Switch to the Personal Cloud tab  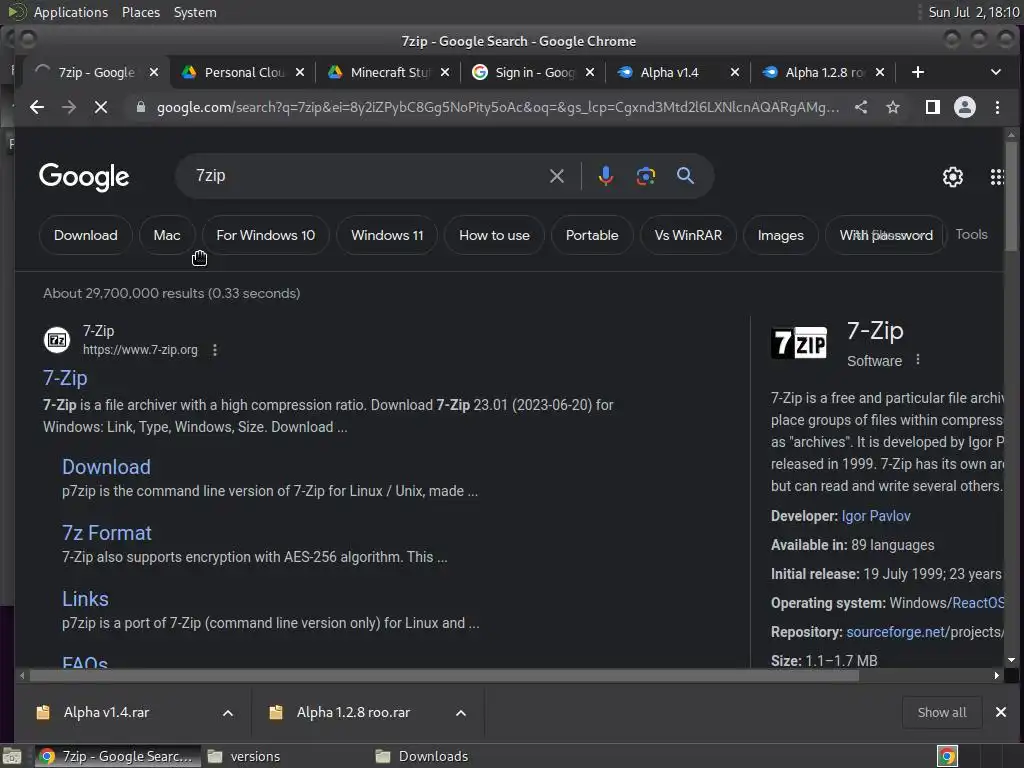(242, 72)
